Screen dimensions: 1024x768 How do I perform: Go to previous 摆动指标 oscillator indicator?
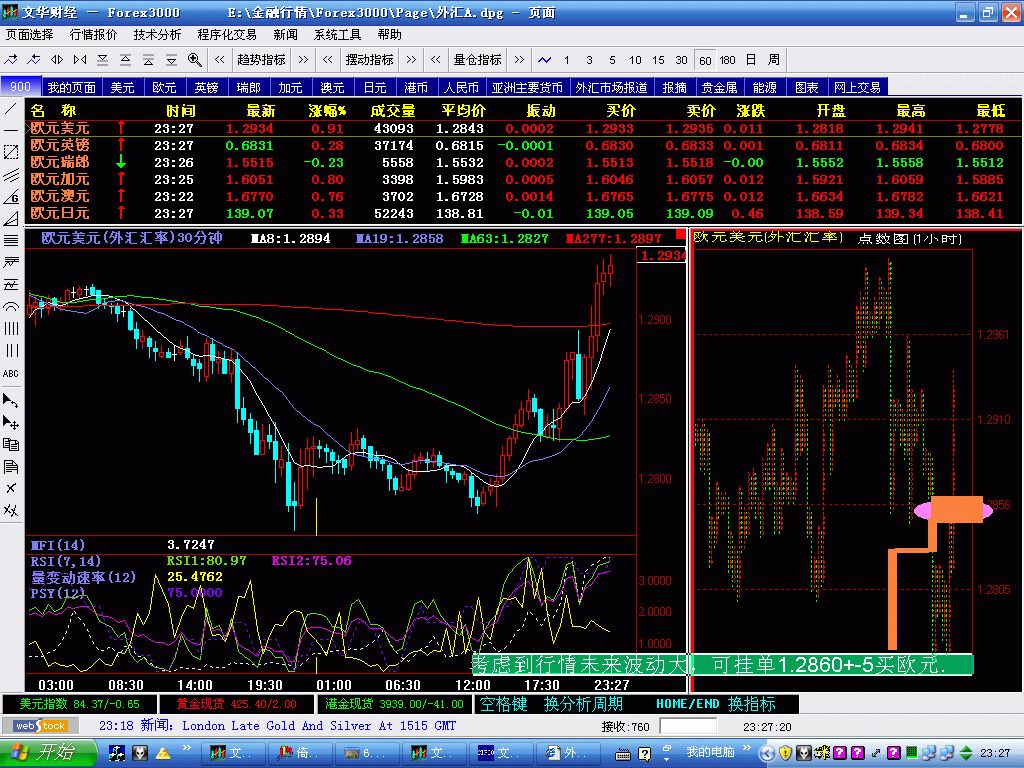(x=328, y=60)
